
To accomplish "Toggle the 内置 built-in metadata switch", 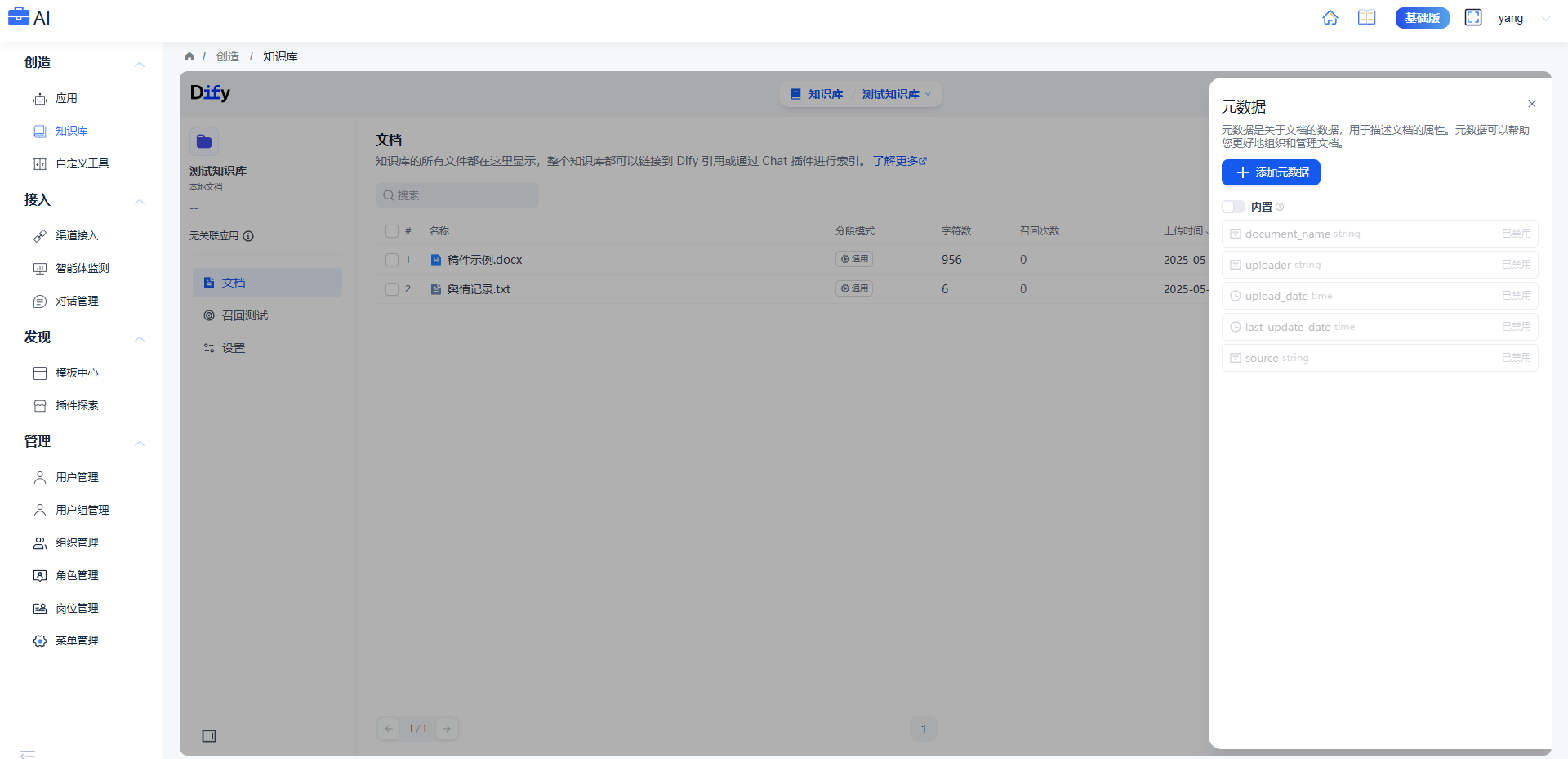I will pyautogui.click(x=1233, y=207).
